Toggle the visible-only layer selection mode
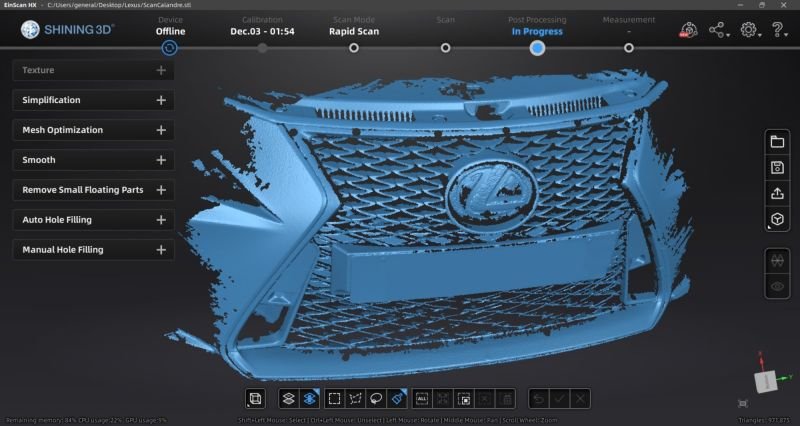Image resolution: width=800 pixels, height=426 pixels. point(288,398)
